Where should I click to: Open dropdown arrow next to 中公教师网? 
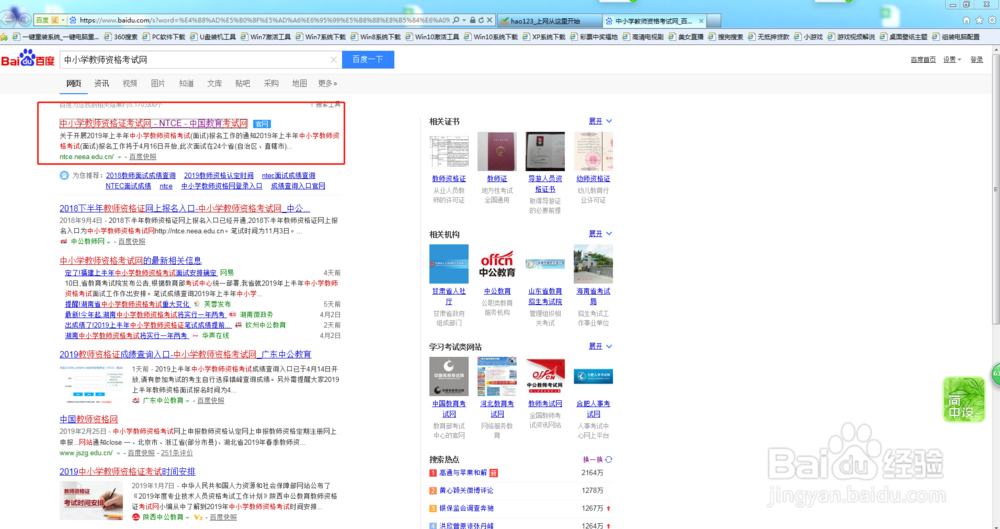pos(108,242)
